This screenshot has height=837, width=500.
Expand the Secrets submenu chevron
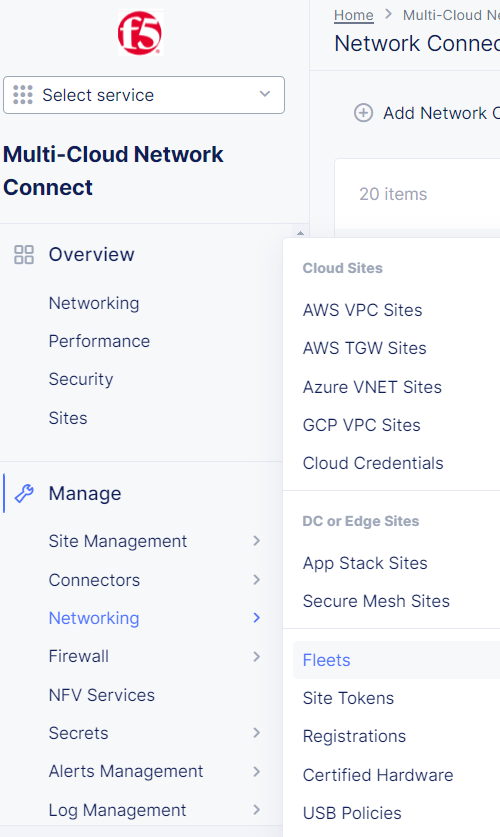point(257,733)
